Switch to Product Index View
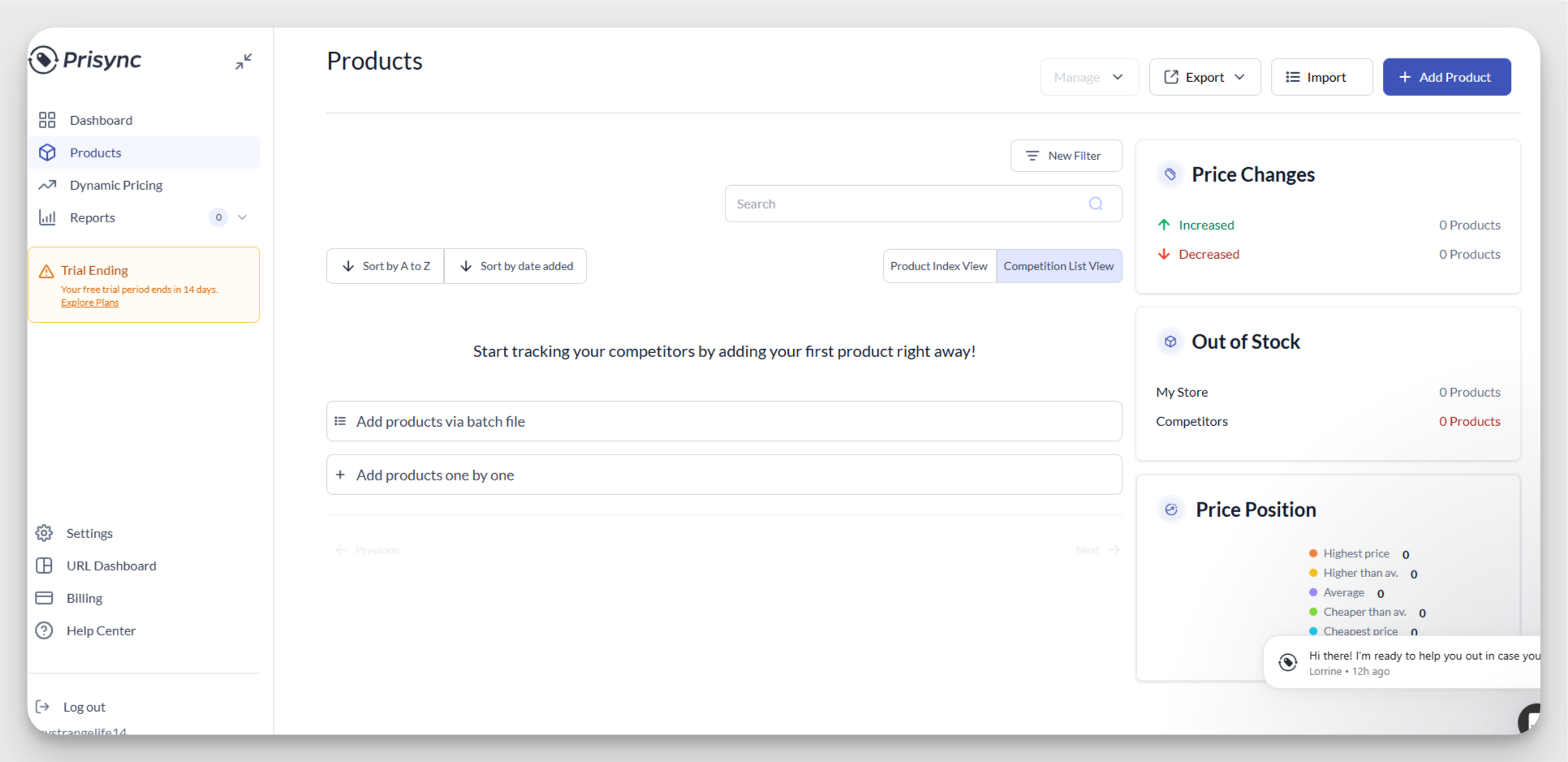The image size is (1568, 762). 938,266
